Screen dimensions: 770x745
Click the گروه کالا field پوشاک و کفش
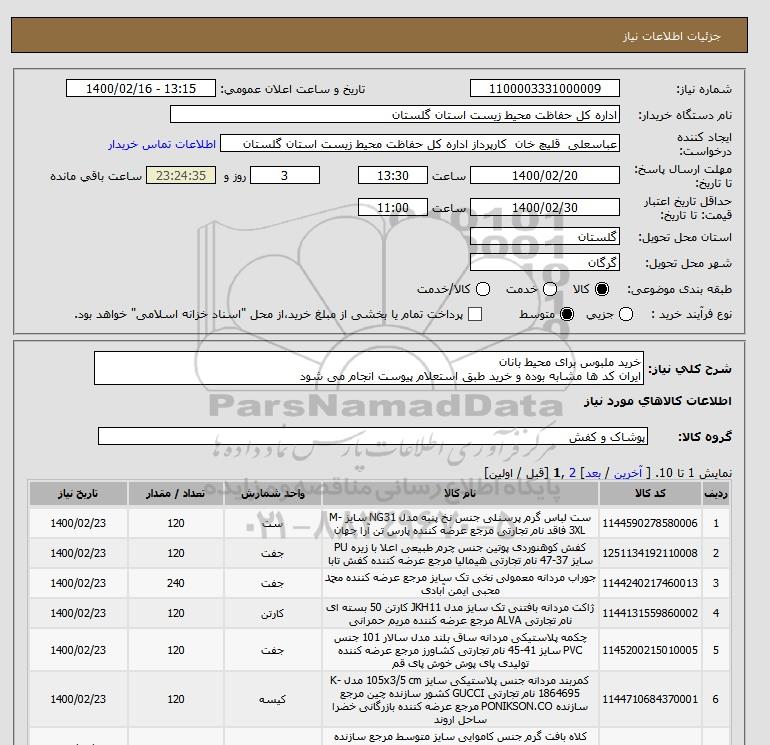pos(373,436)
